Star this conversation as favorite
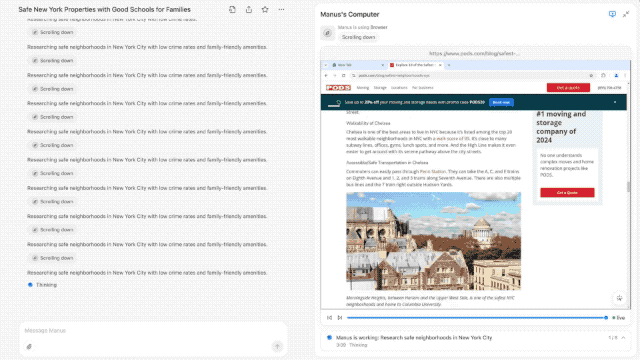 [265, 9]
